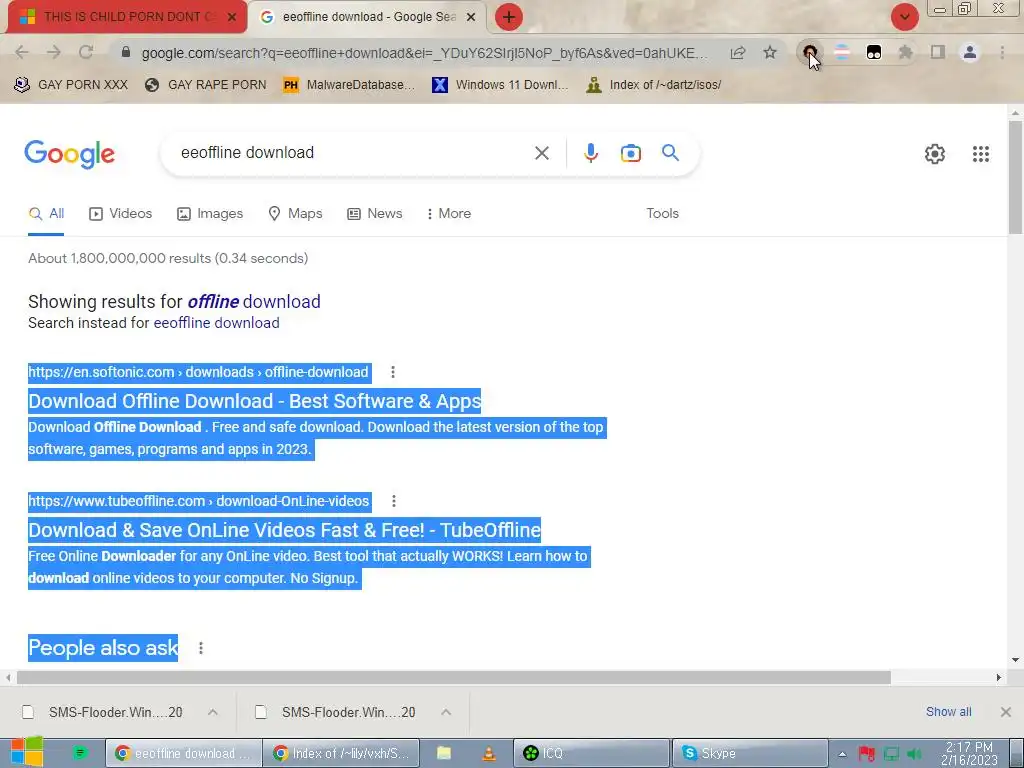Open the Index of /~dartz/isos/ bookmark
Viewport: 1024px width, 768px height.
point(654,85)
